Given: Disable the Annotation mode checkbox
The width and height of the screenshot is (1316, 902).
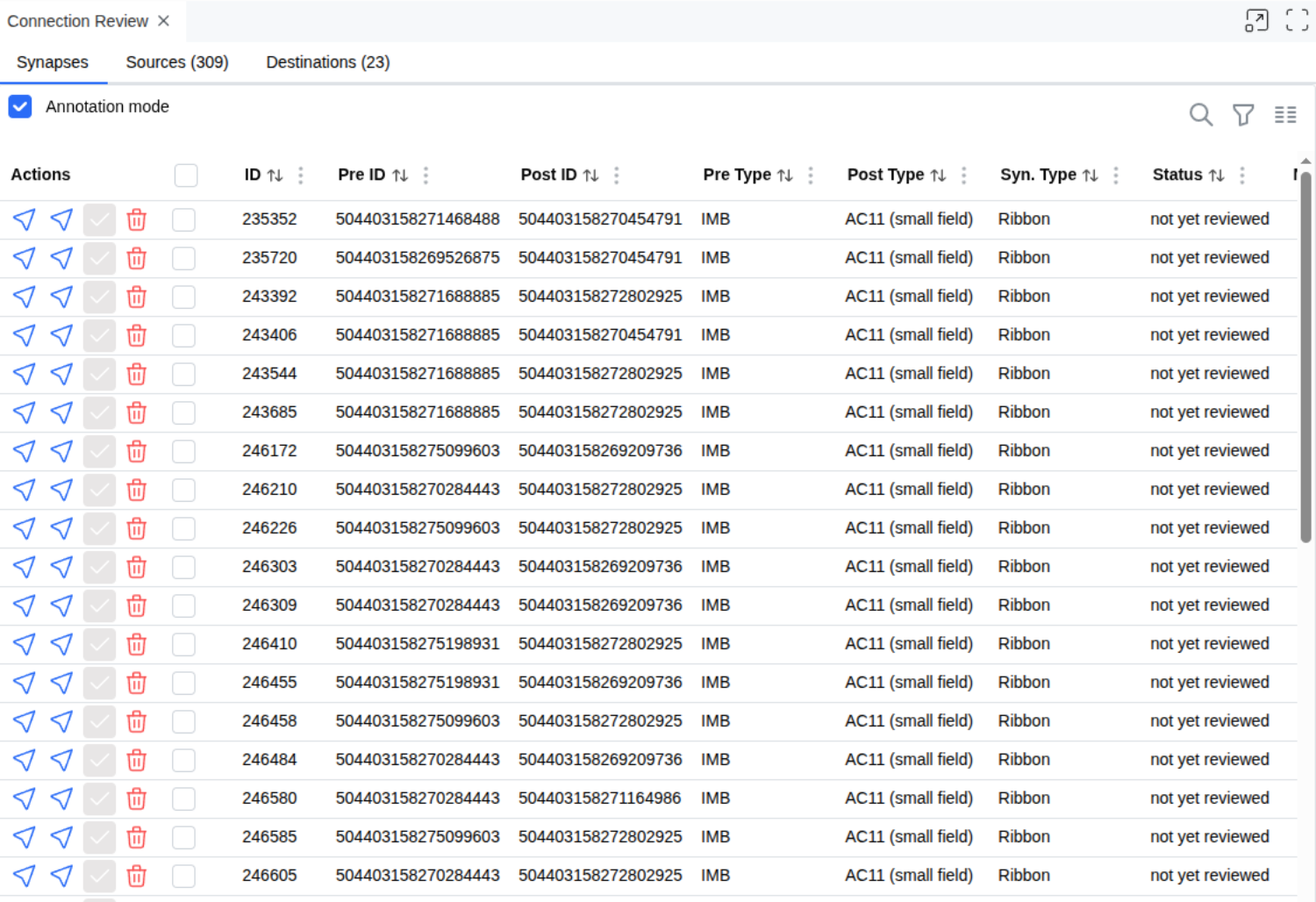Looking at the screenshot, I should [x=20, y=107].
